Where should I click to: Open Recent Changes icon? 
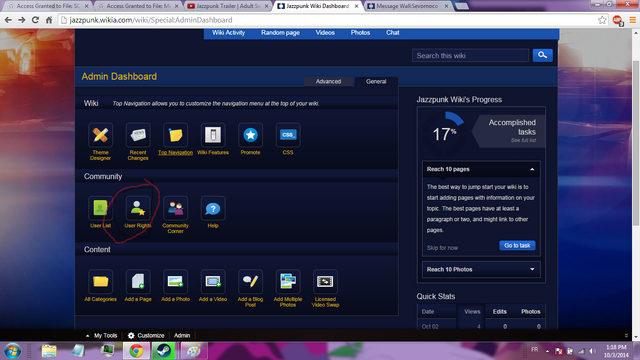[x=138, y=135]
